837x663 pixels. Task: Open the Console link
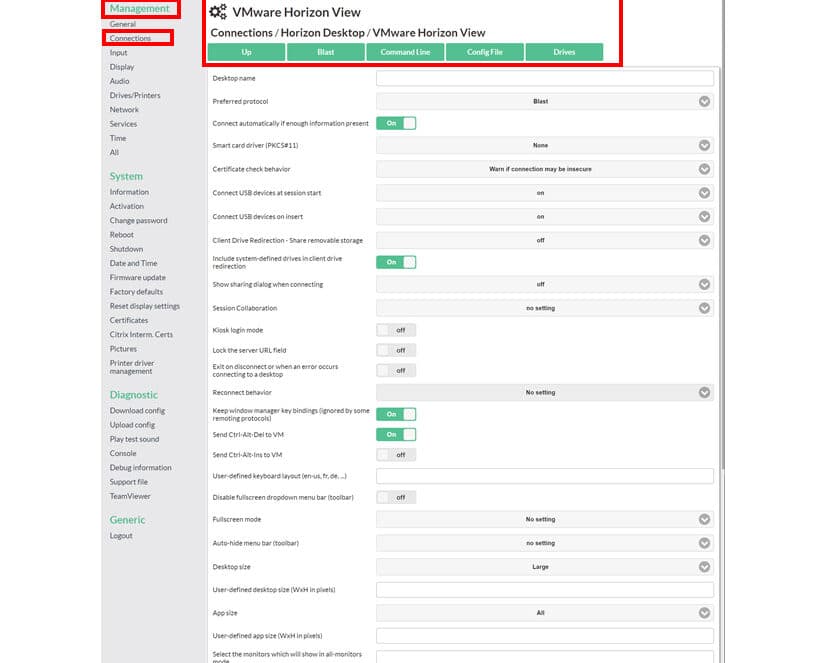click(x=123, y=453)
